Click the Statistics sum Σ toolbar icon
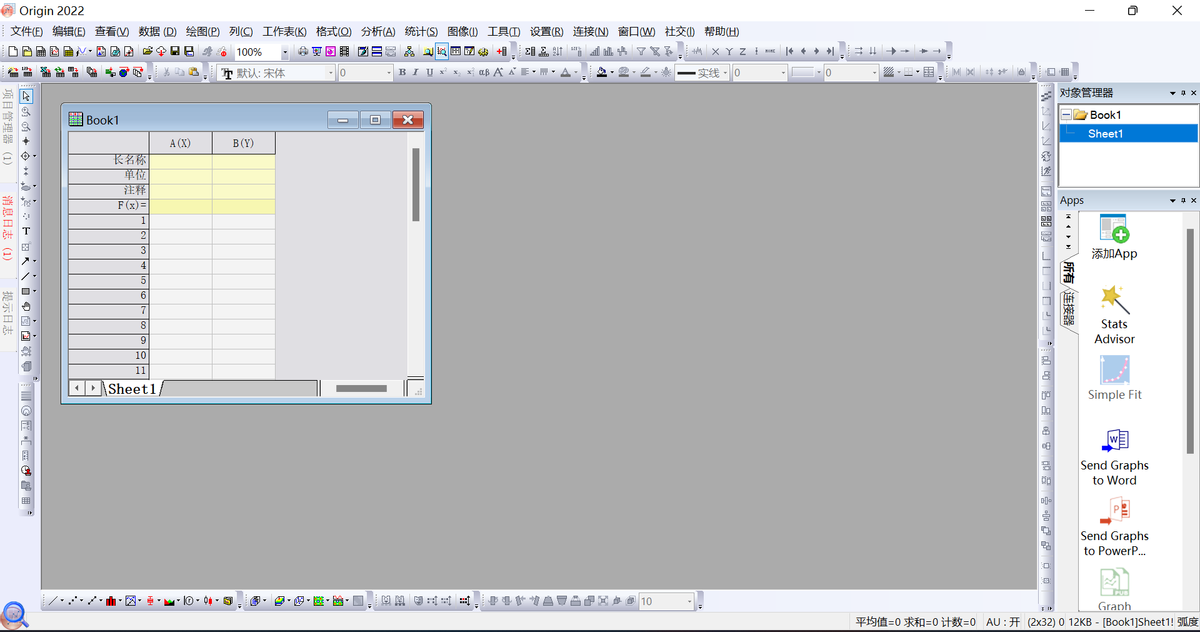The width and height of the screenshot is (1200, 632). [x=530, y=51]
